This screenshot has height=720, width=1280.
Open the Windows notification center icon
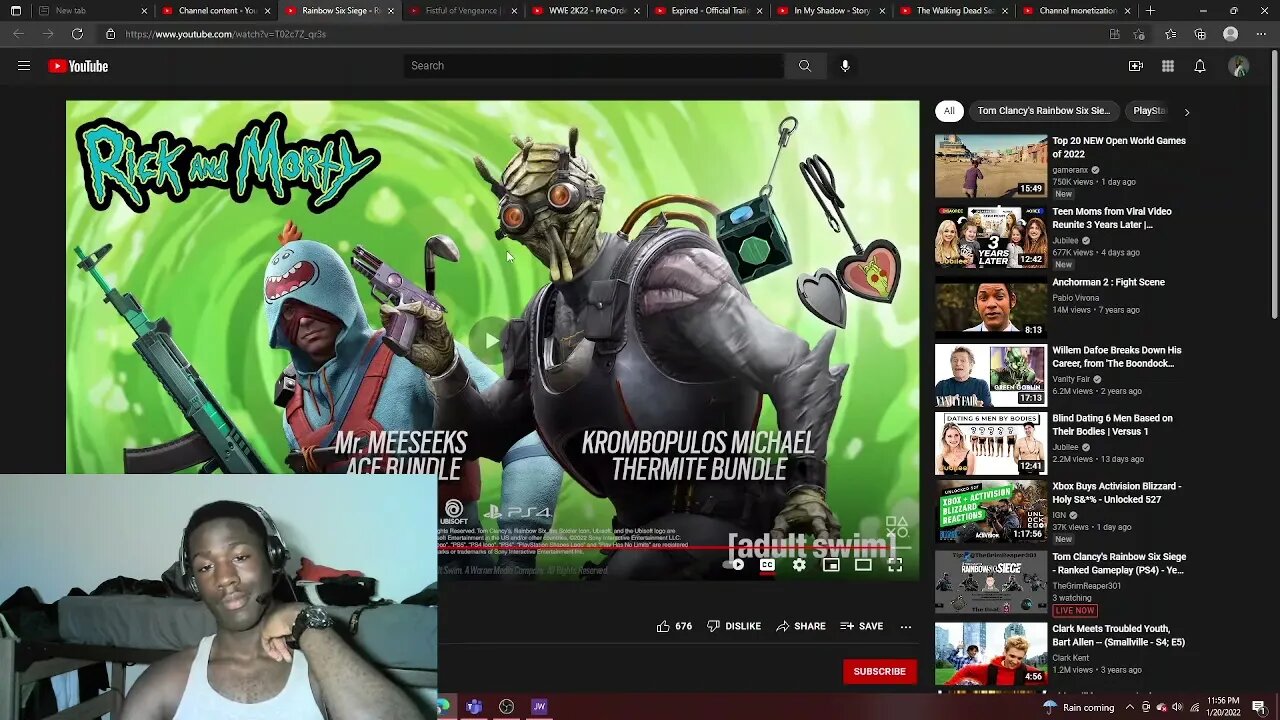1259,707
